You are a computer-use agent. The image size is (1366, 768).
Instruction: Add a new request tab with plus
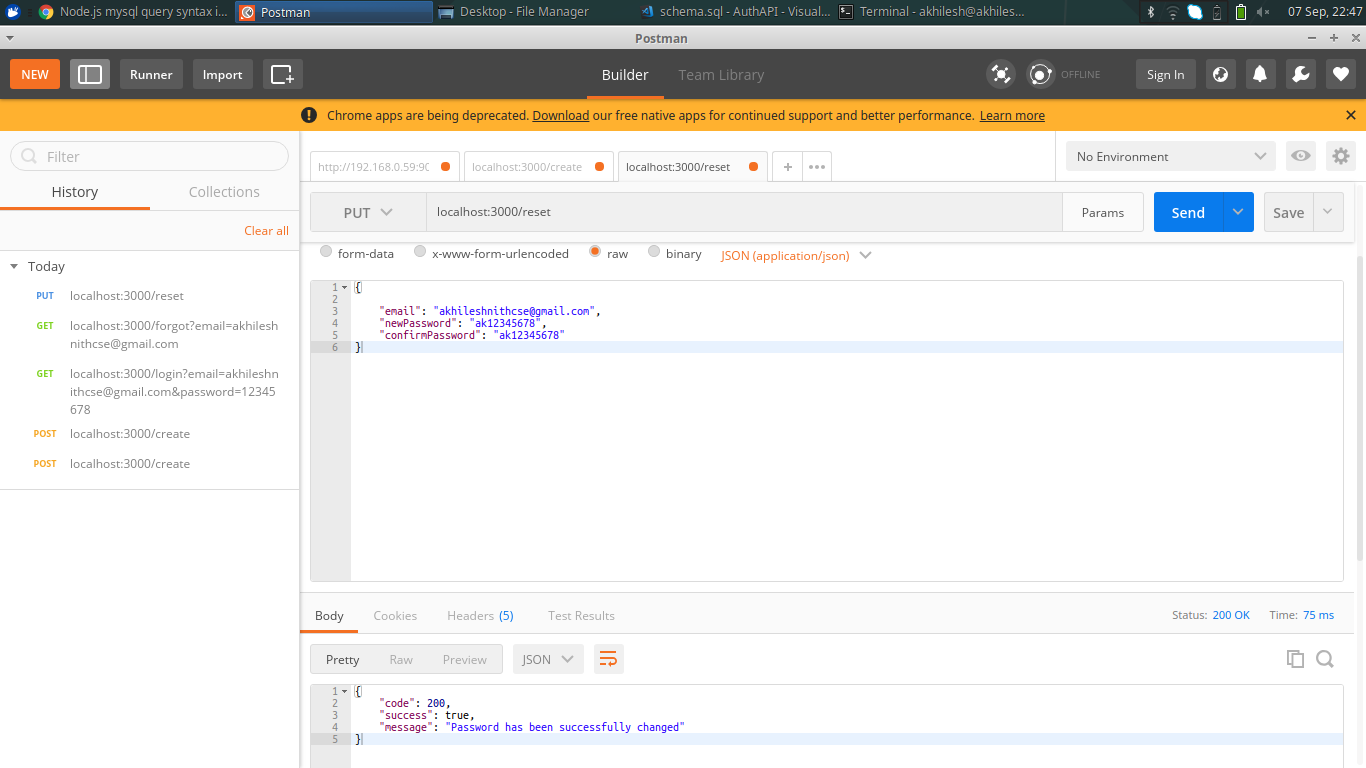788,167
